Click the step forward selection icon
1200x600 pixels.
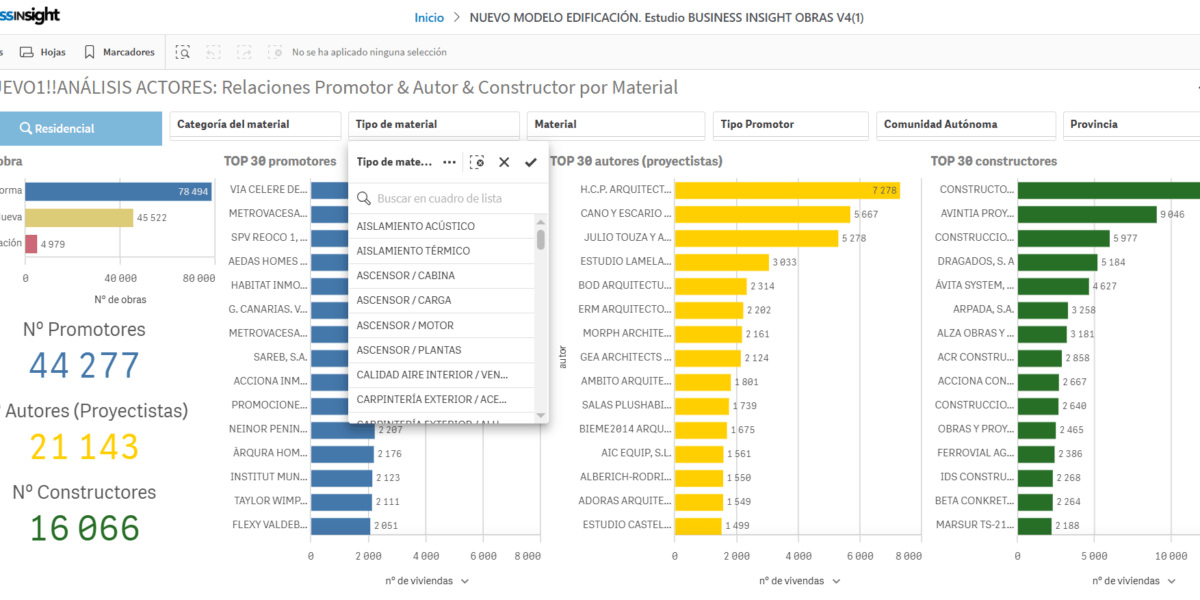tap(244, 52)
